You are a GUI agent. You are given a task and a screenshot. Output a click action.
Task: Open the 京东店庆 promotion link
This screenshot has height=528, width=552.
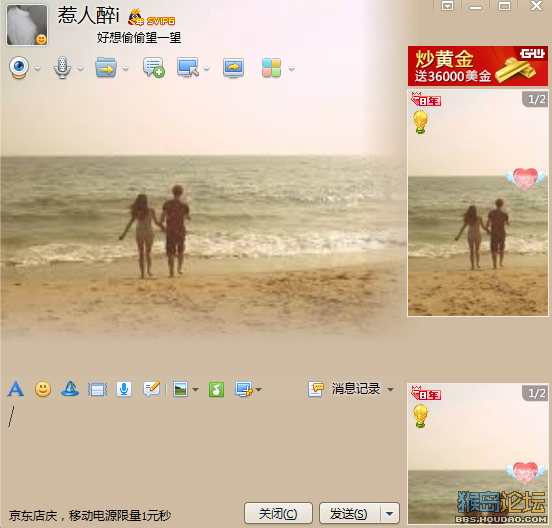(90, 516)
